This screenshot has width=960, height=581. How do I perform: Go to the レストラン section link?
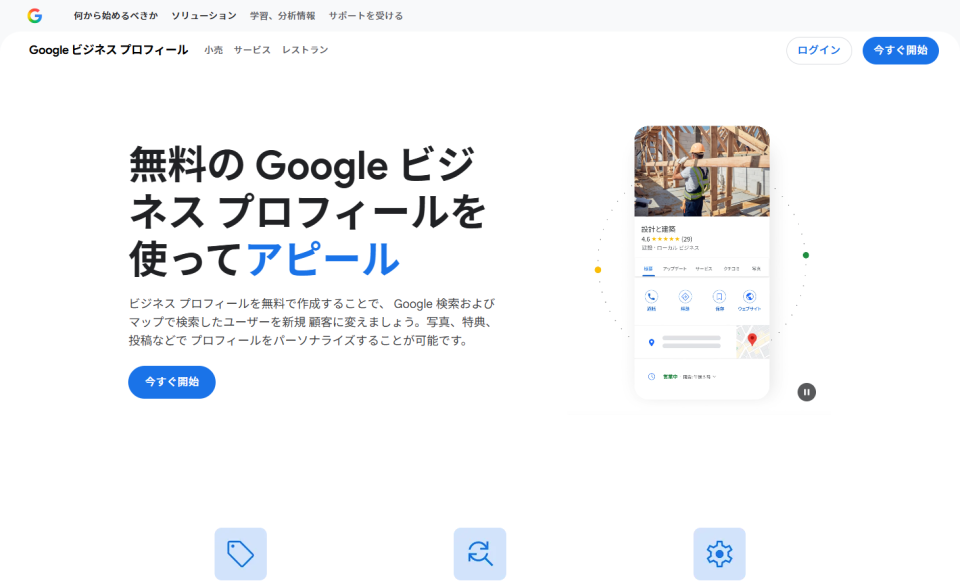(x=304, y=50)
